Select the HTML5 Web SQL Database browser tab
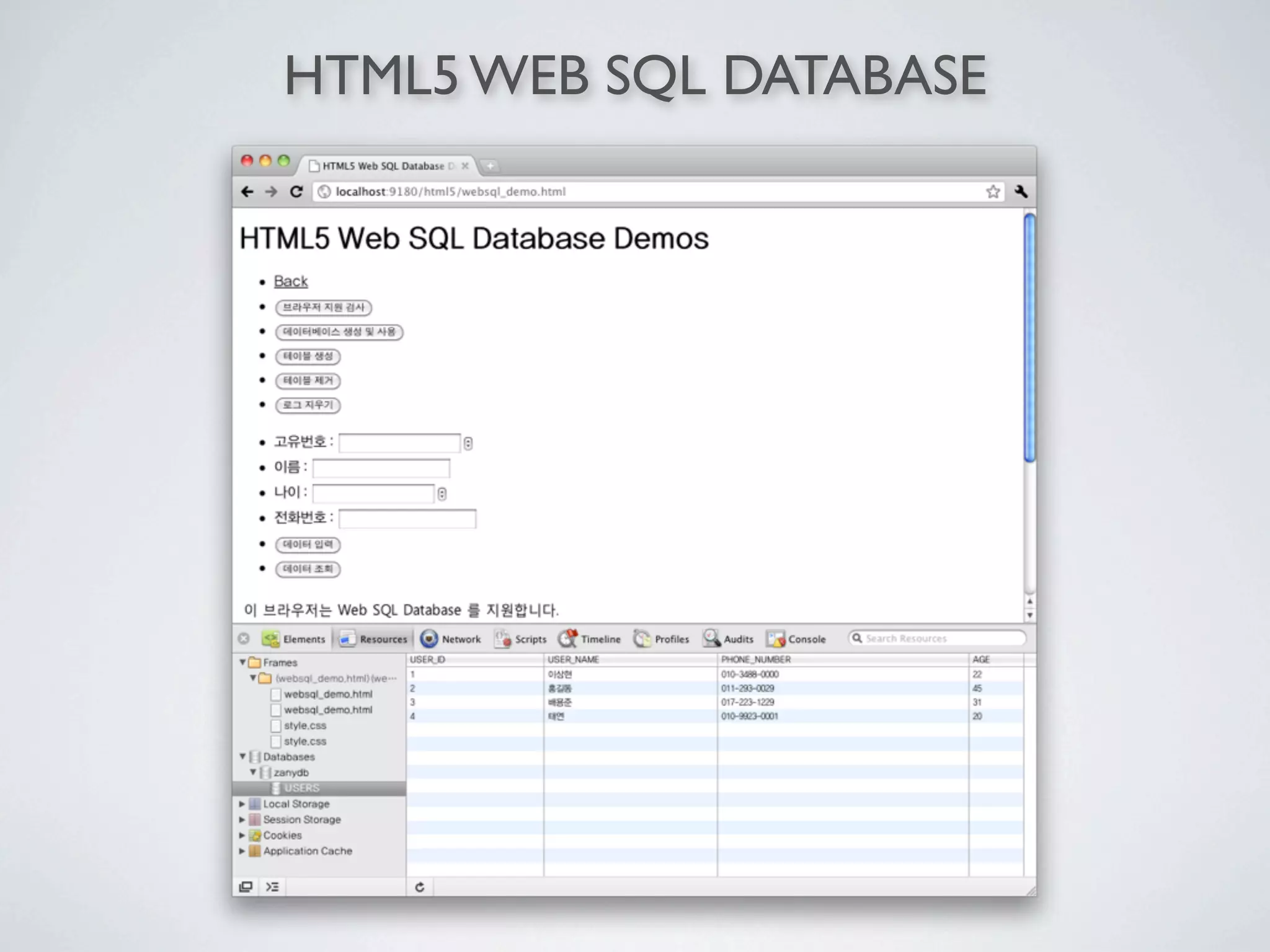1270x952 pixels. [x=389, y=165]
